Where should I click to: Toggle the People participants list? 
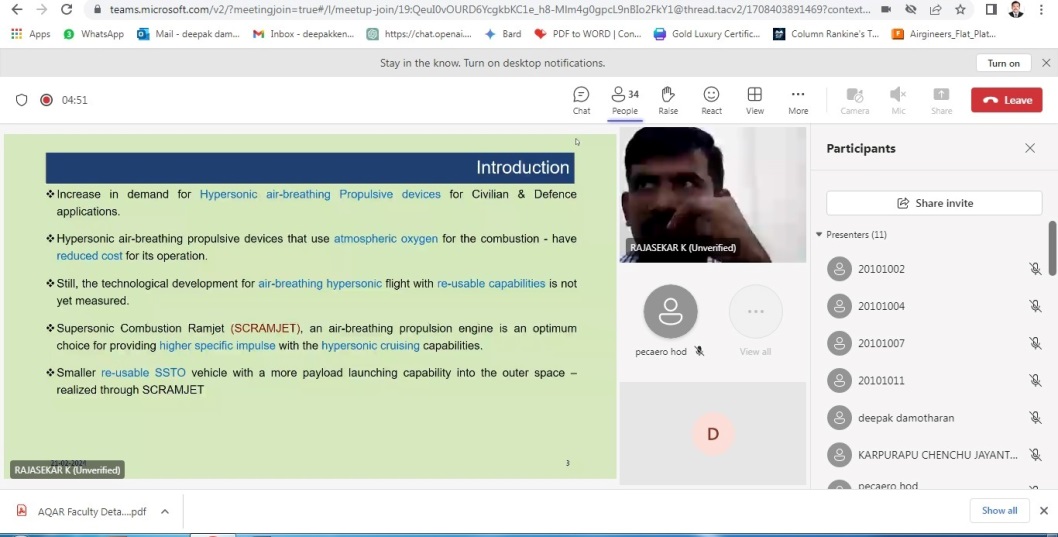pyautogui.click(x=625, y=99)
